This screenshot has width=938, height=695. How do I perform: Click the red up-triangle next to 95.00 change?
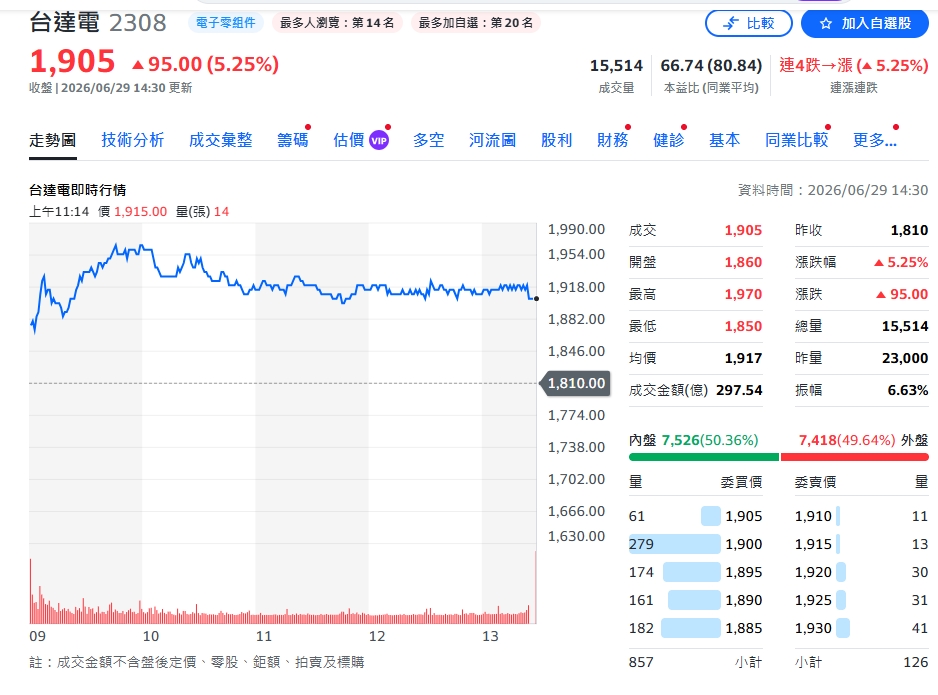pyautogui.click(x=138, y=65)
